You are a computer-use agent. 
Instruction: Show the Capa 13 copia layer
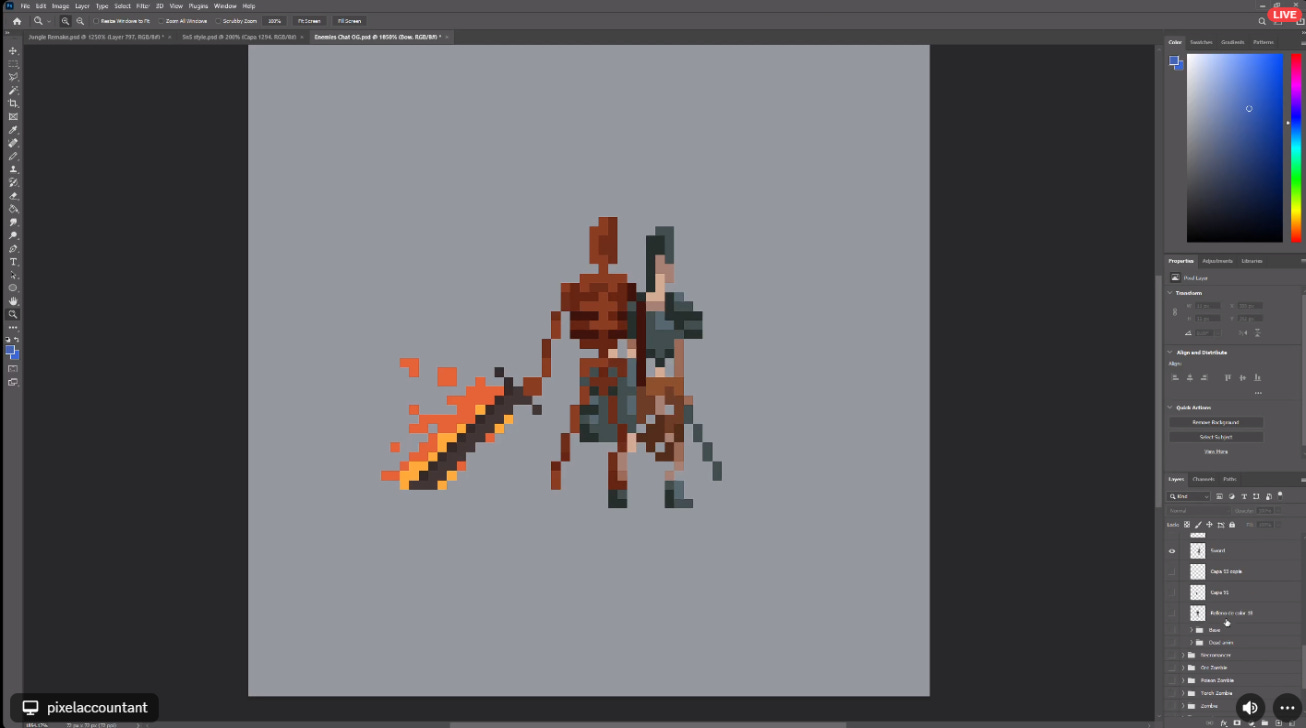click(1172, 572)
